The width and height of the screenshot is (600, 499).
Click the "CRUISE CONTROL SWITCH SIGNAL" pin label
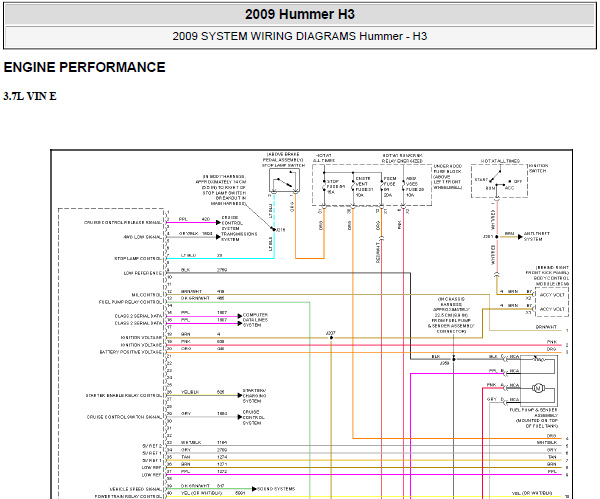pos(124,417)
